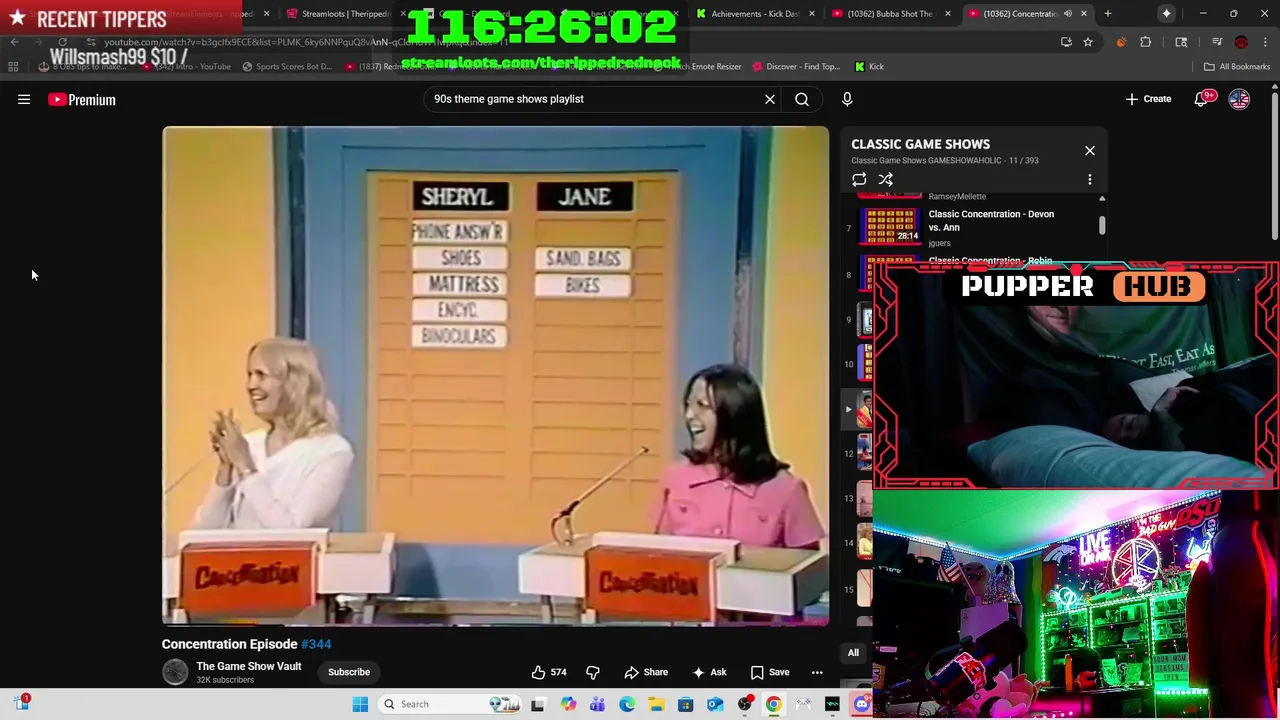
Task: Subscribe to The Game Show Vault
Action: tap(349, 672)
